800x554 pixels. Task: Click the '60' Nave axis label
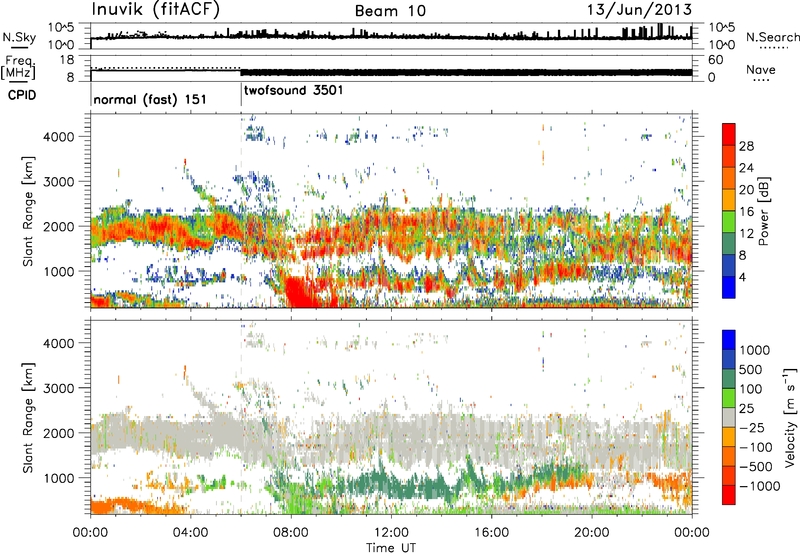pyautogui.click(x=715, y=60)
